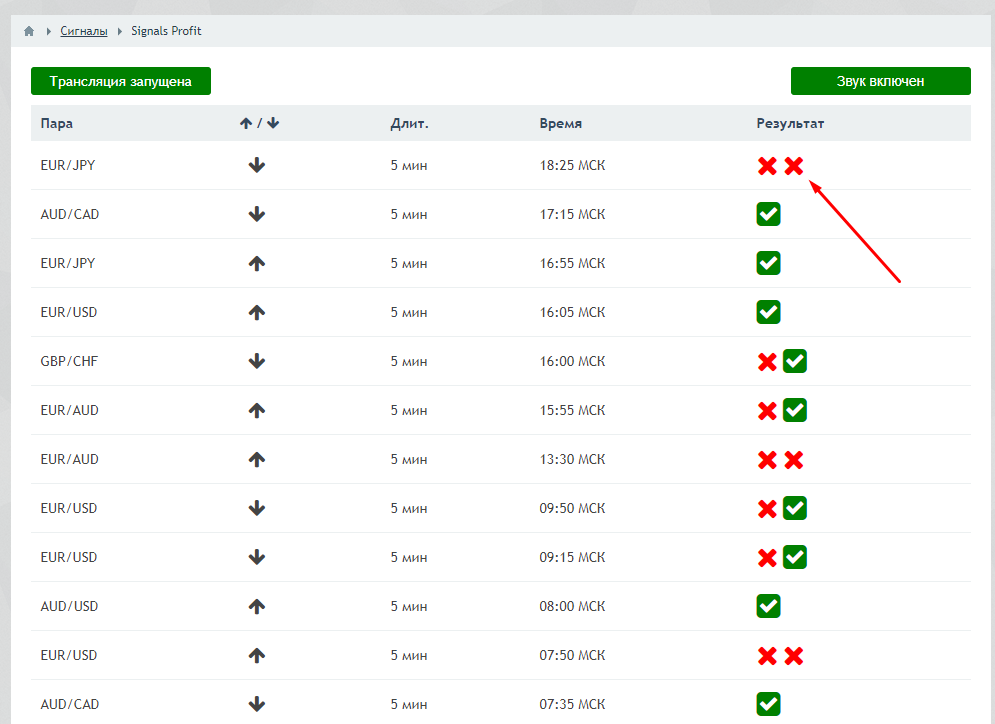Select the GBP/CHF pair cell
This screenshot has width=995, height=724.
[x=69, y=361]
